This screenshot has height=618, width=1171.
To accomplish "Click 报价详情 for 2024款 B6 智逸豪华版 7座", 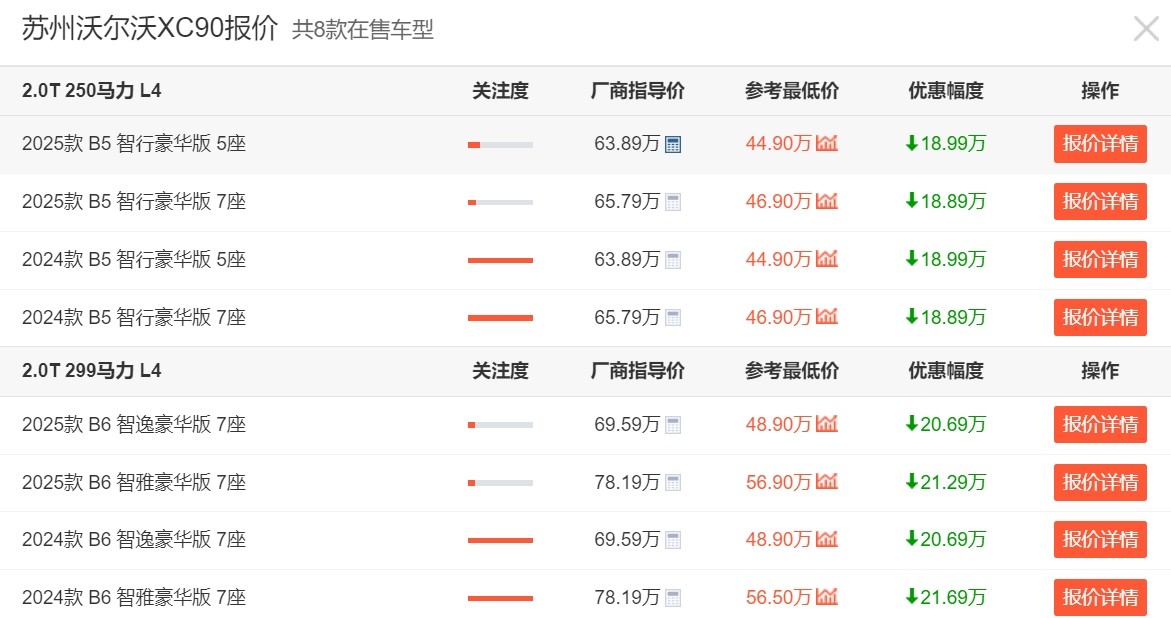I will (1100, 540).
